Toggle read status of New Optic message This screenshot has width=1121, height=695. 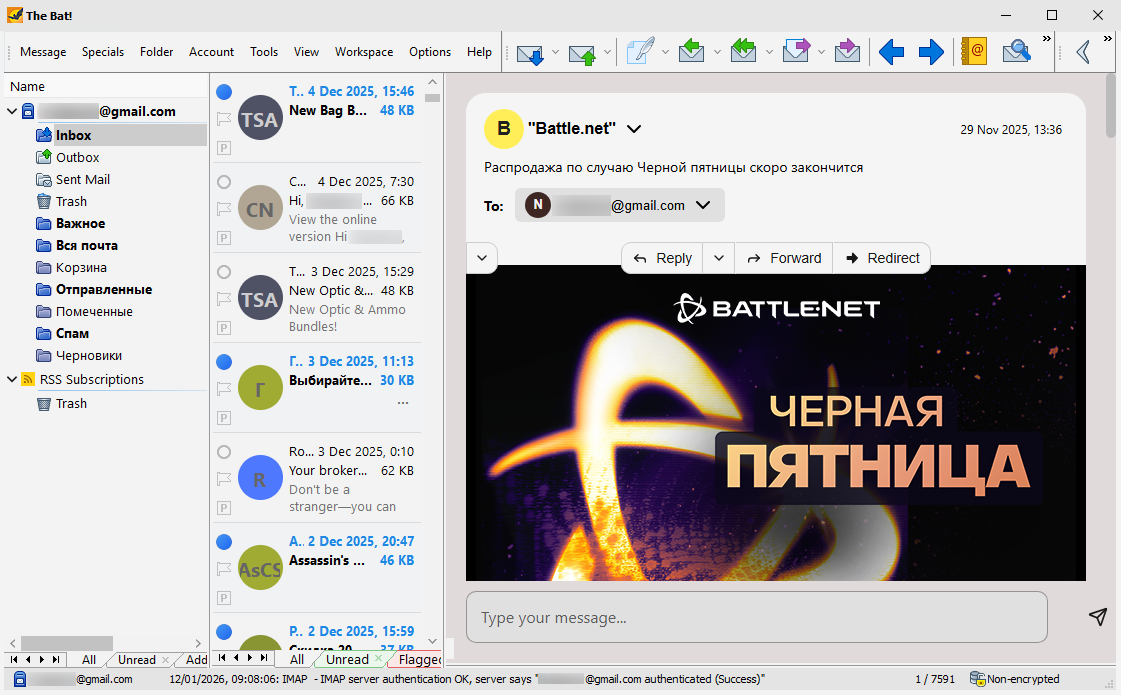click(x=224, y=272)
